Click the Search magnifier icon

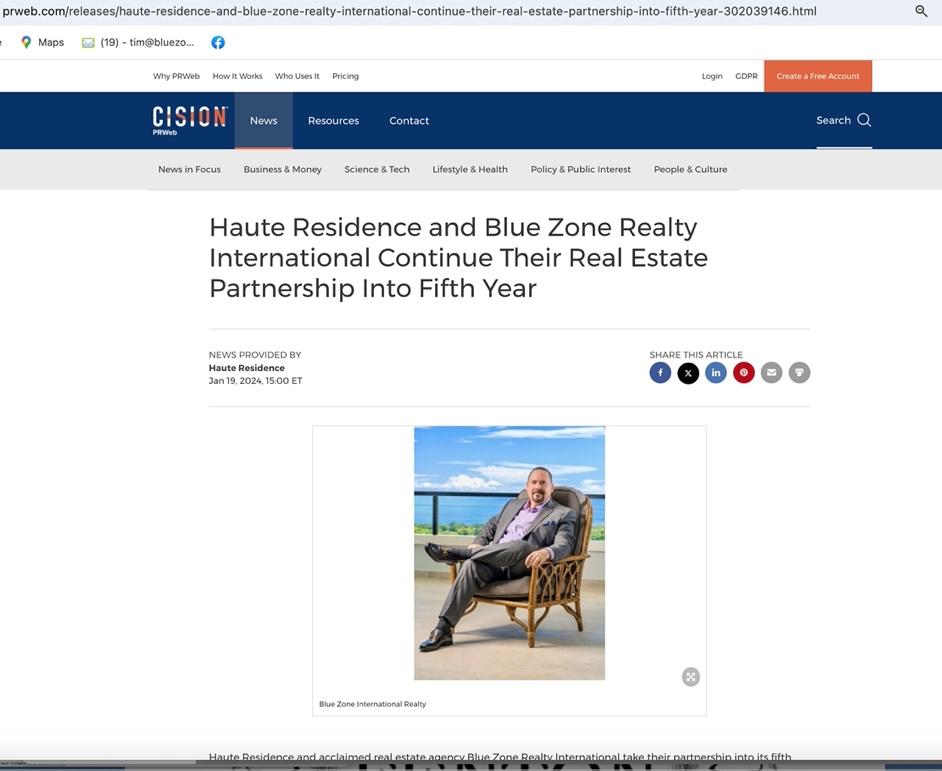click(x=864, y=120)
